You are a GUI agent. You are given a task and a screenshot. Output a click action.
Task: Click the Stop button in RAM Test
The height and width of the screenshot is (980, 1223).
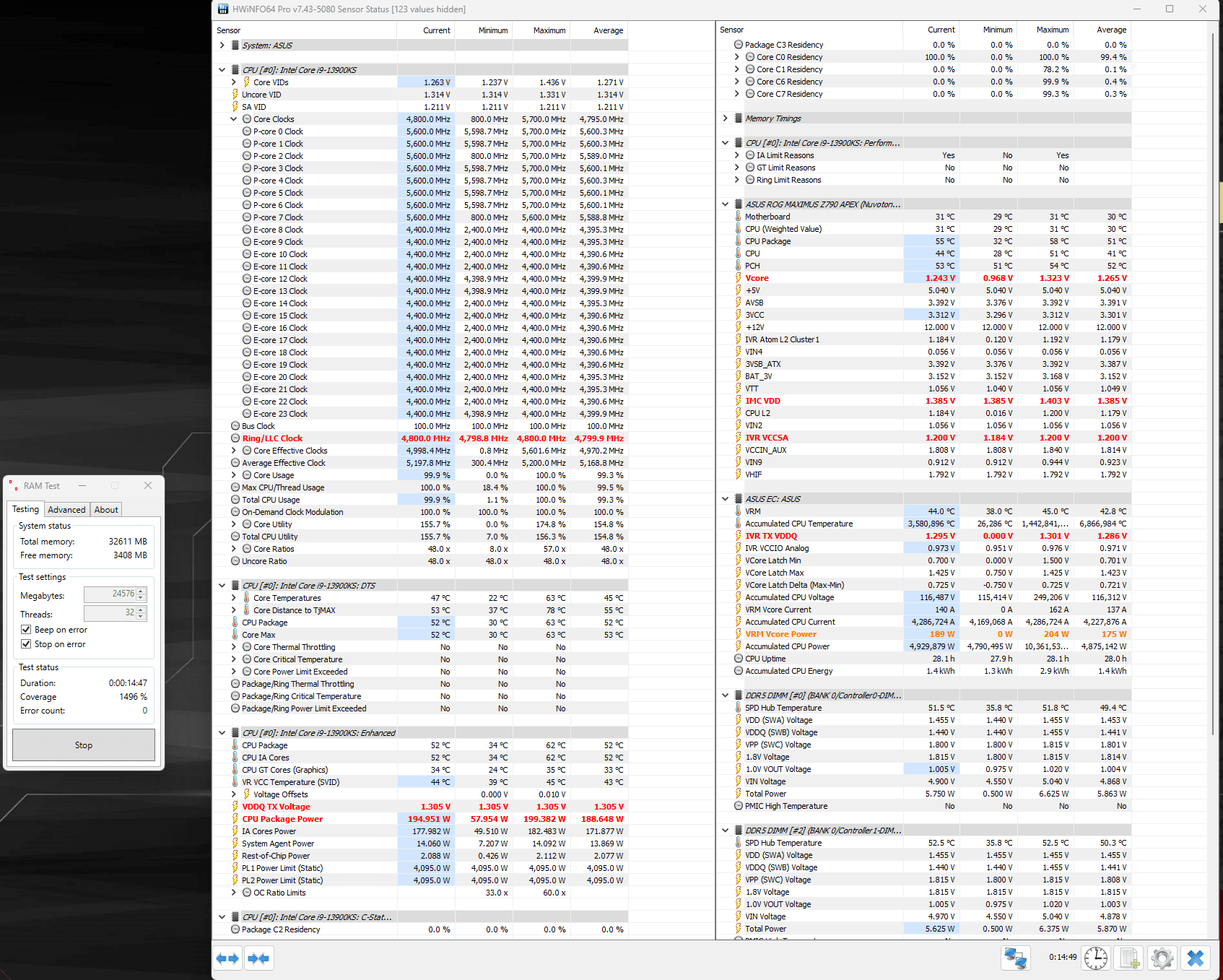(84, 745)
